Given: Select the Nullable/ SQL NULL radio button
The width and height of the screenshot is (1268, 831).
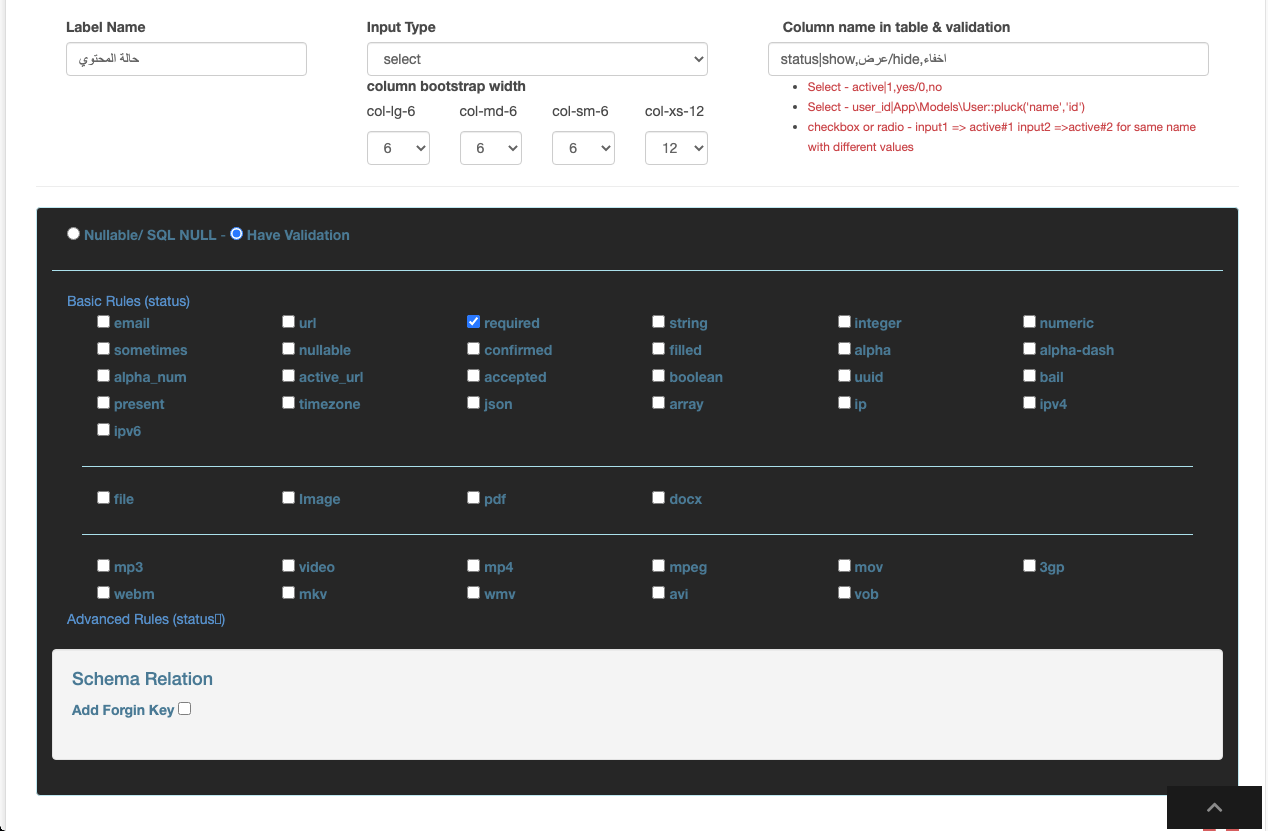Looking at the screenshot, I should click(x=73, y=234).
